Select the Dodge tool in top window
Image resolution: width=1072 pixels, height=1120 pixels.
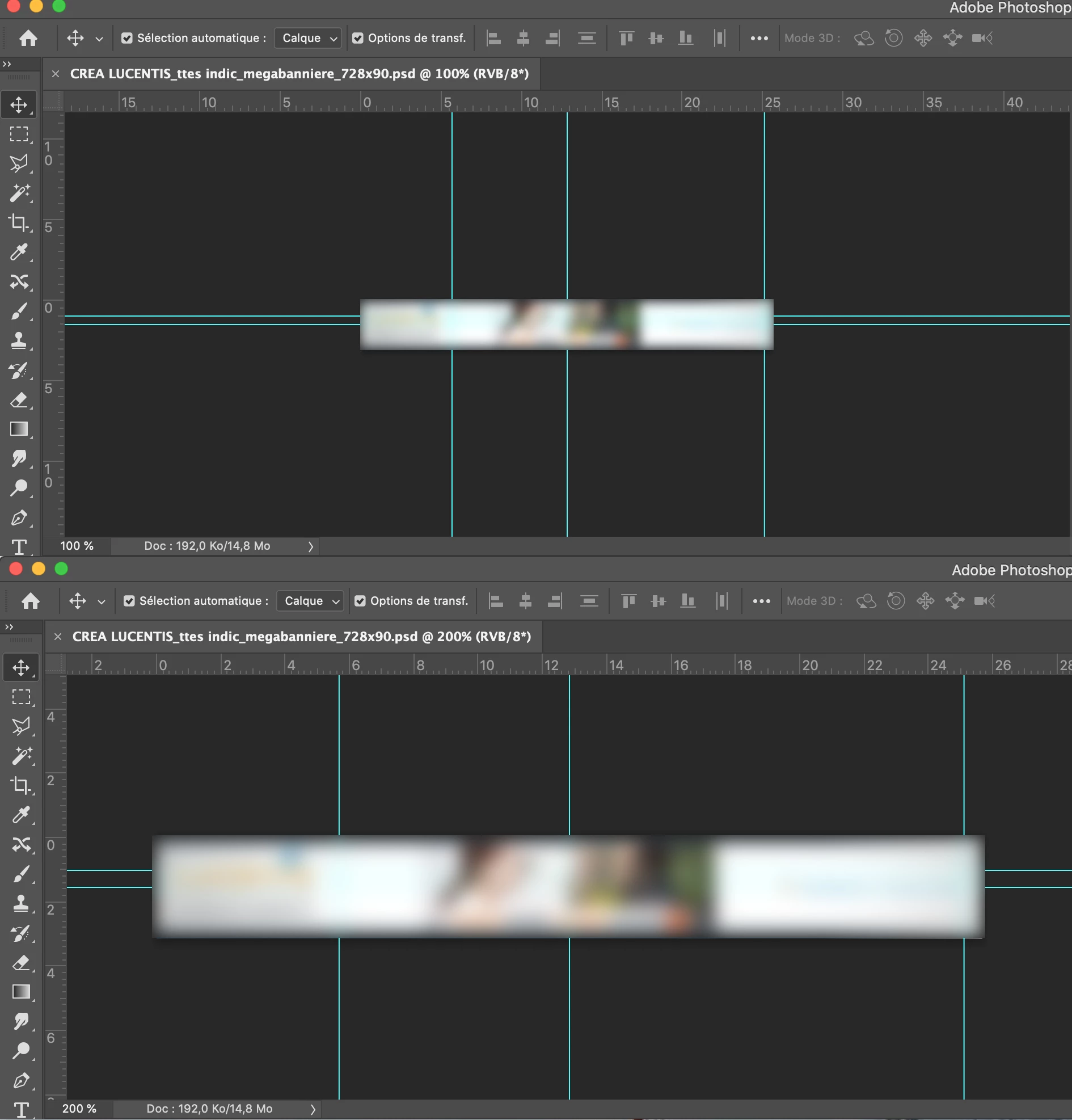click(19, 488)
